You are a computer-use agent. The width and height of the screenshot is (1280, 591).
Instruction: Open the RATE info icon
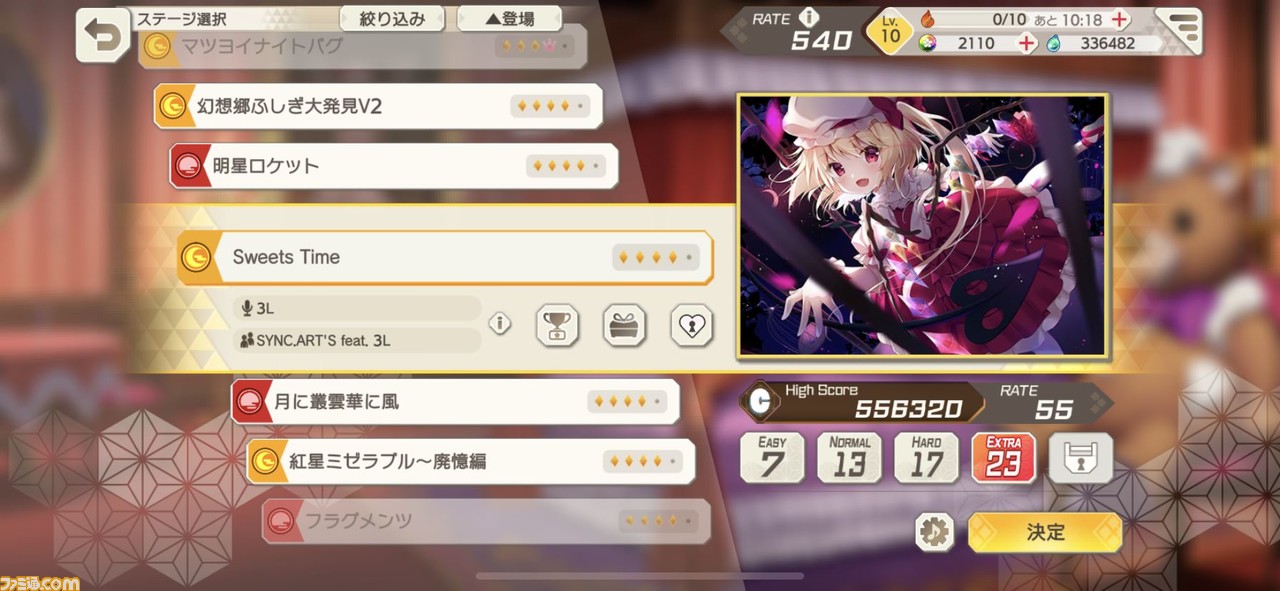(809, 17)
